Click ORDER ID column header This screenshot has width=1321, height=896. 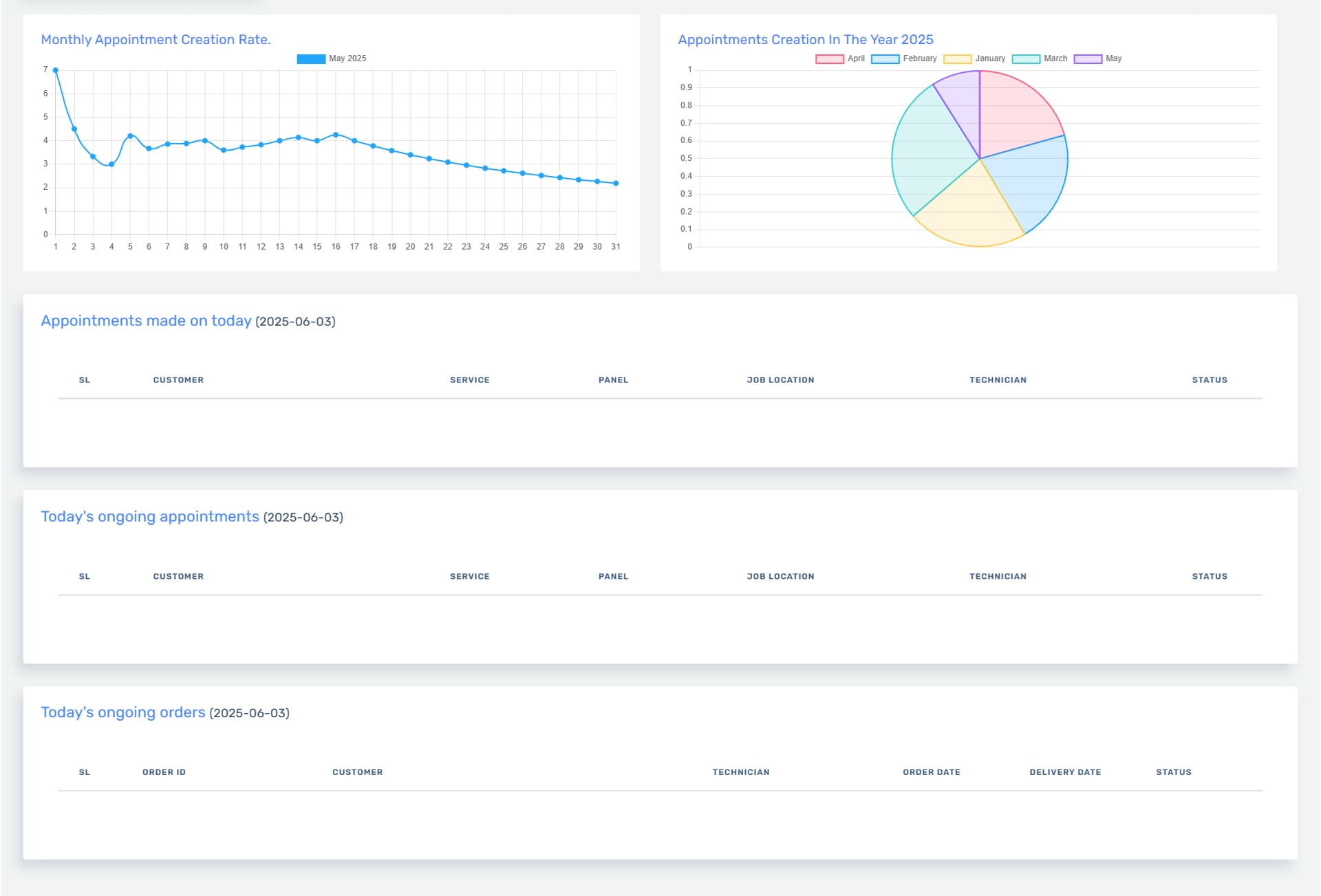click(x=164, y=772)
